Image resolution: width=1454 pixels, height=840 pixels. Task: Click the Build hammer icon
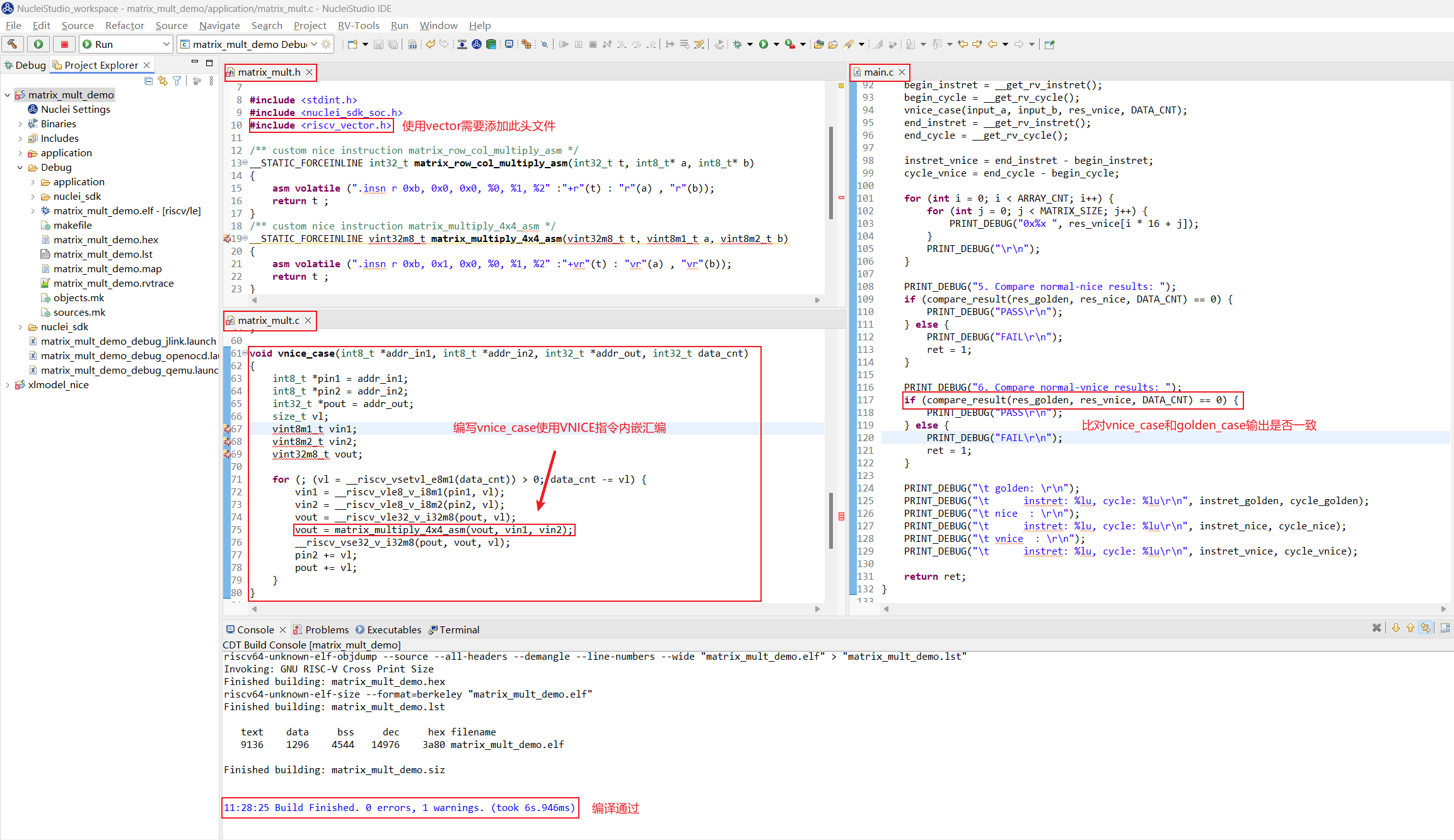13,44
